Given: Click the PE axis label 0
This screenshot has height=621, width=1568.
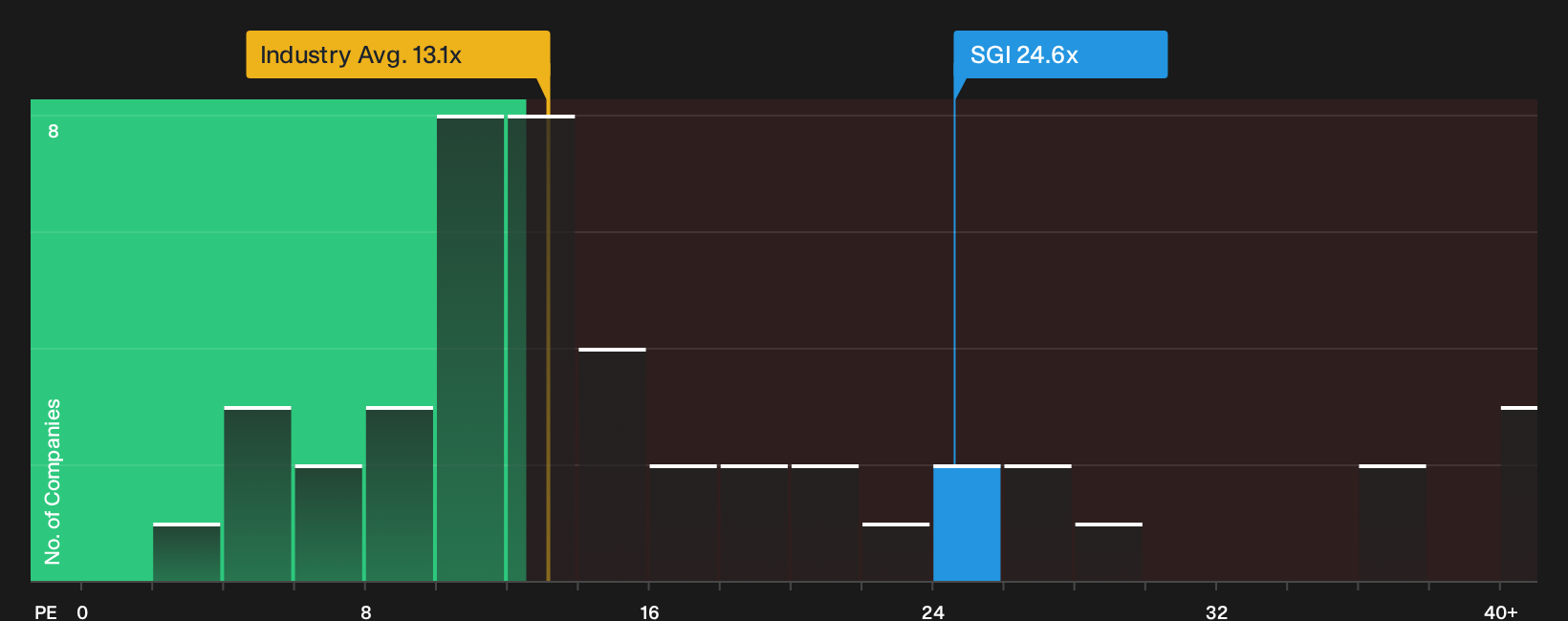Looking at the screenshot, I should click(x=82, y=611).
